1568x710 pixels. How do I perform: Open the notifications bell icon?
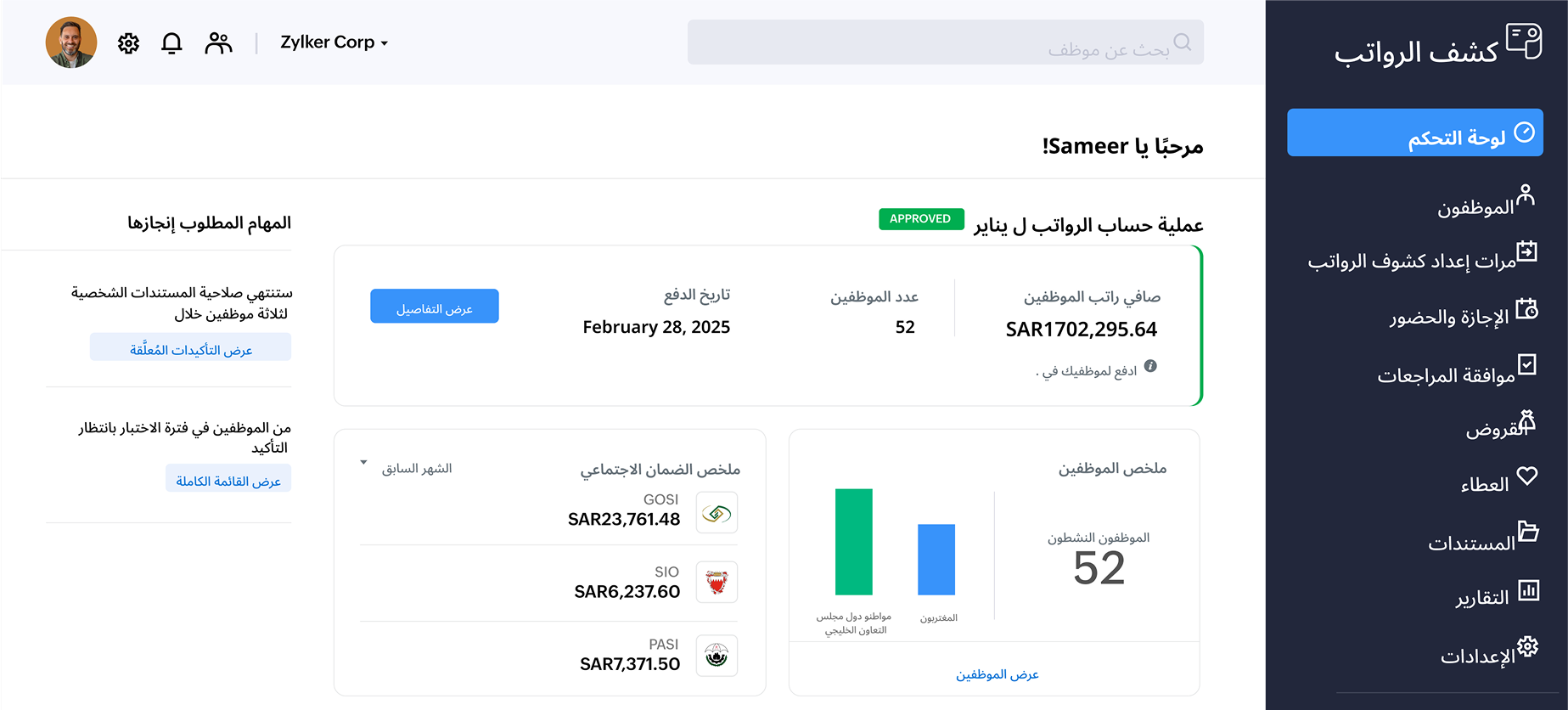coord(171,43)
